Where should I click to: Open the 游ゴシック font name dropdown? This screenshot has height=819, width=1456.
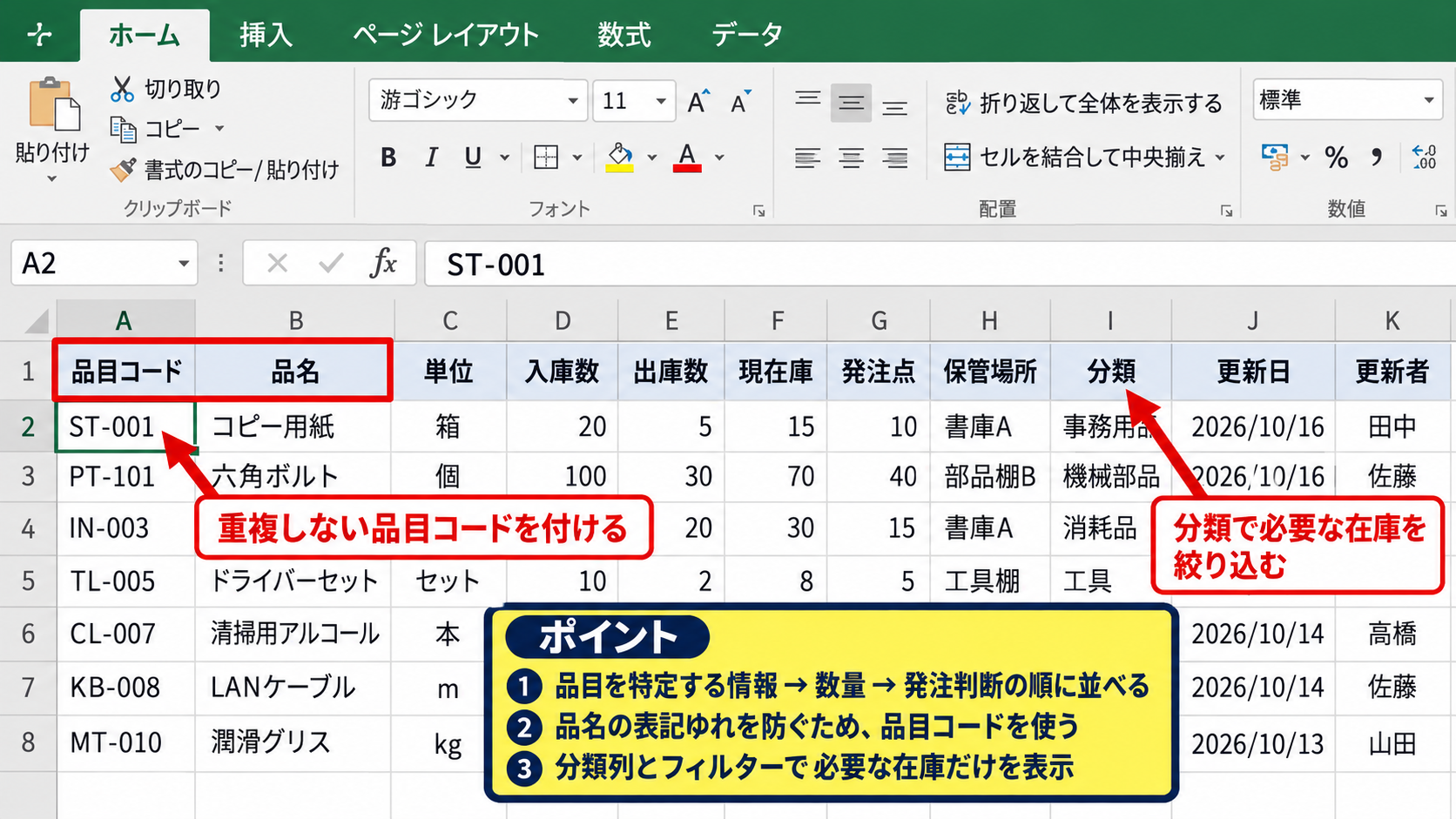(x=572, y=101)
